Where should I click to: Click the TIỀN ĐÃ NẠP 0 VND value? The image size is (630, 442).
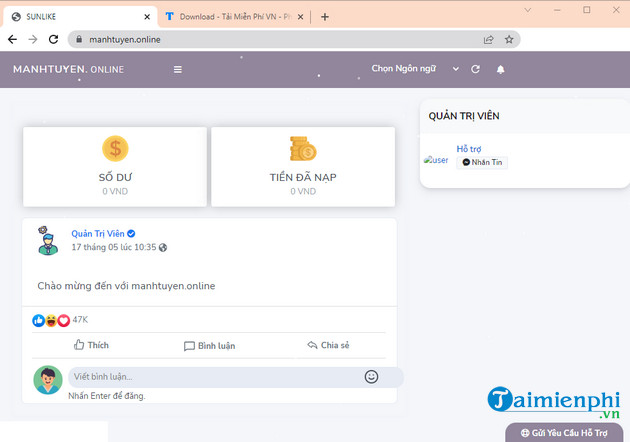click(303, 191)
